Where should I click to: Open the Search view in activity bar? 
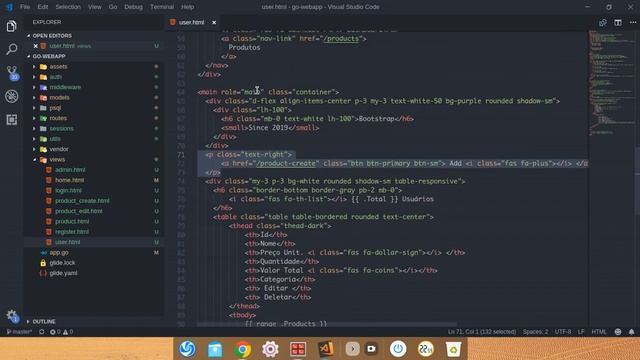(x=11, y=49)
